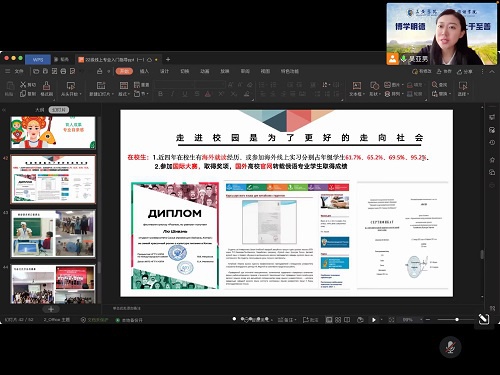Click the Text Box tool icon
This screenshot has width=500, height=375.
click(357, 85)
